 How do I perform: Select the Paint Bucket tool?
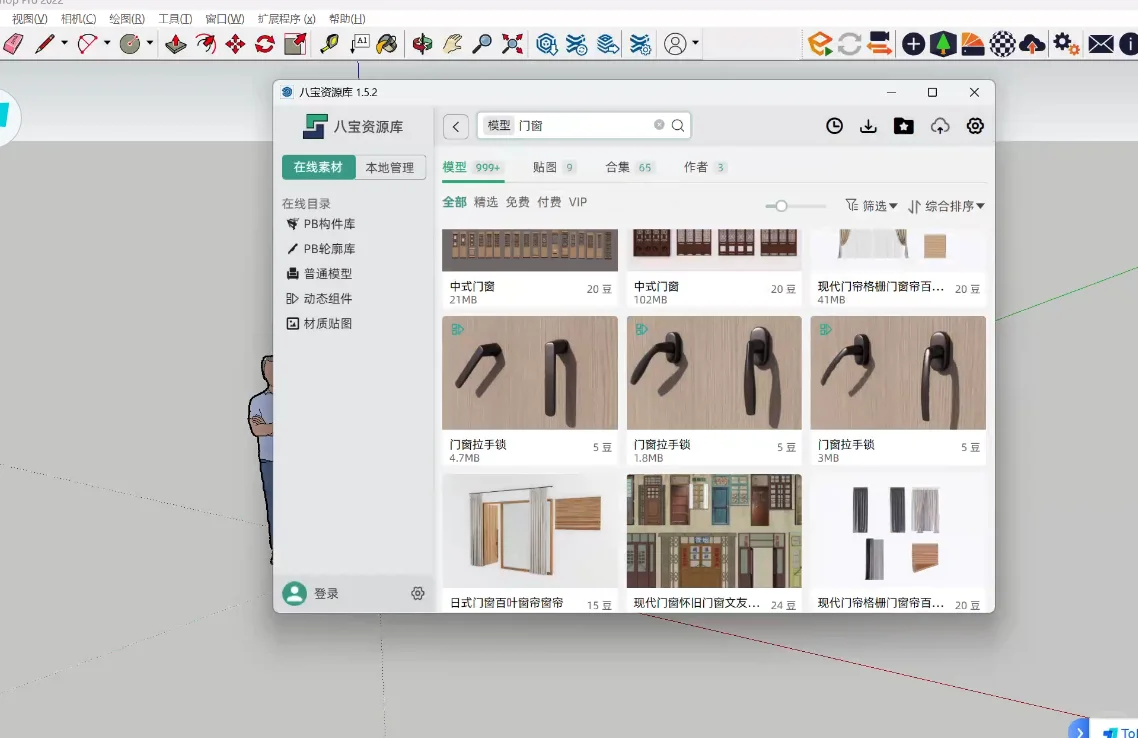coord(388,44)
